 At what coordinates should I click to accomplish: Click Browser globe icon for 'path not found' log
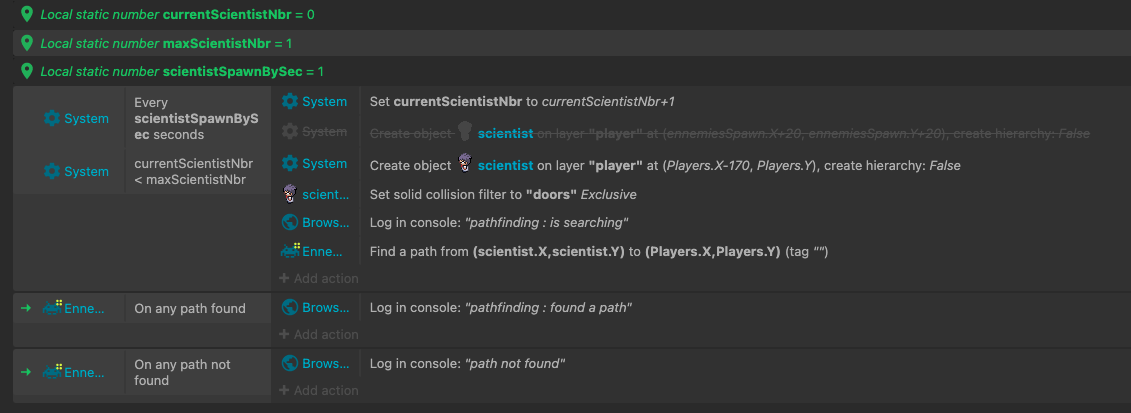pyautogui.click(x=290, y=364)
